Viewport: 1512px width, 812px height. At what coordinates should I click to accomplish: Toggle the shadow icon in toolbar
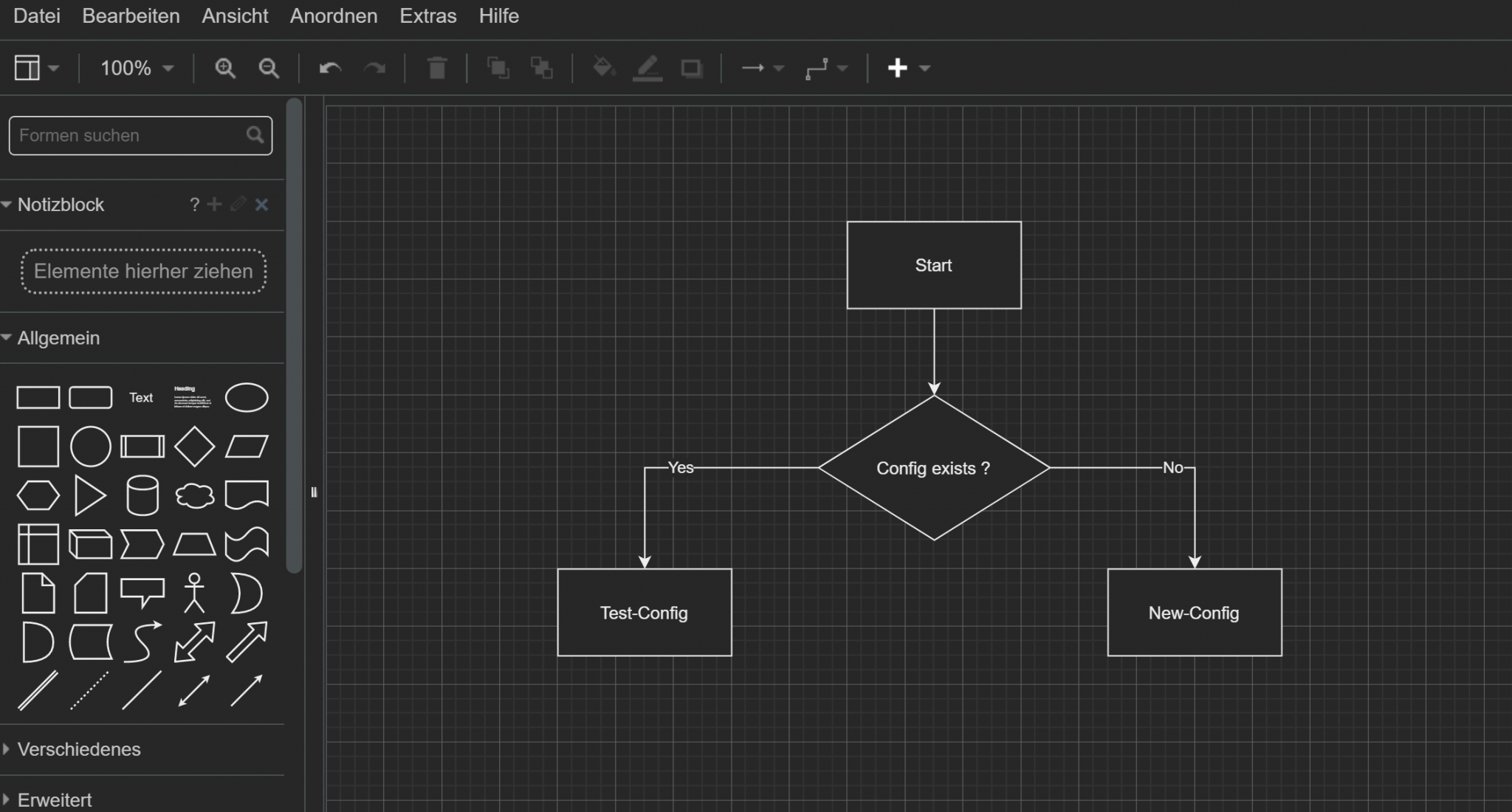691,69
